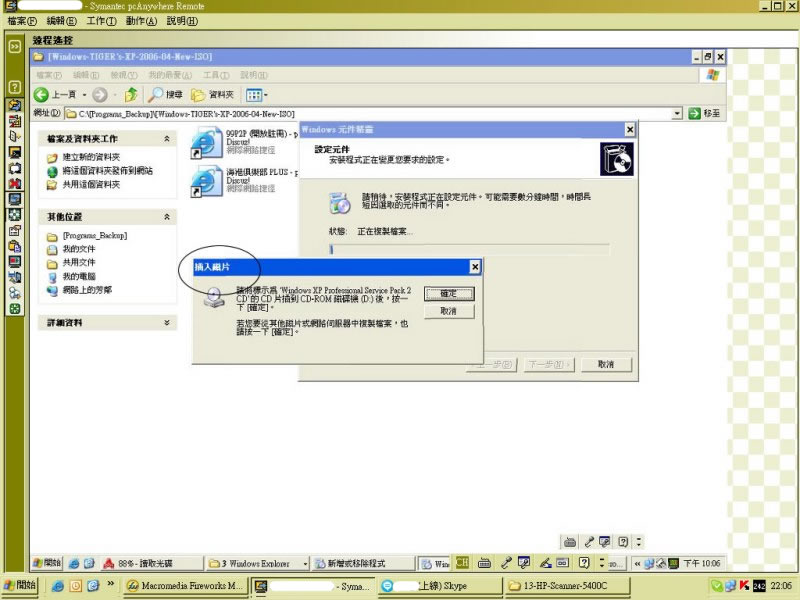This screenshot has height=600, width=800.
Task: Click the 建立新的資料夾 link
Action: tap(91, 157)
